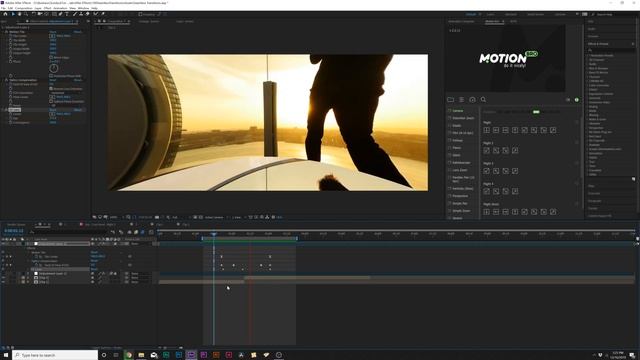Select the Clone Stamp tool

[81, 14]
